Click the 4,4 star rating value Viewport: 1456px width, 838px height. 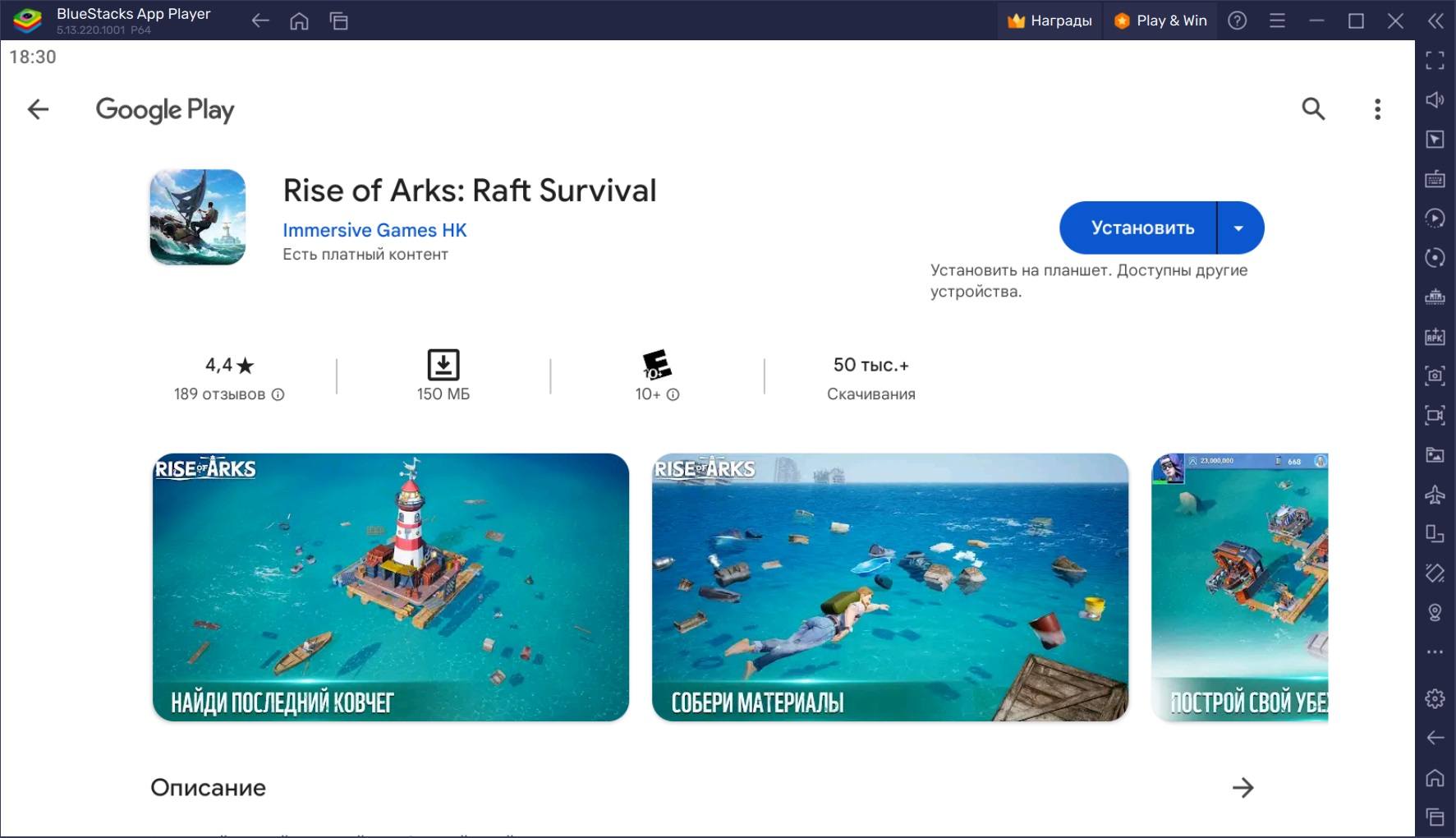(x=230, y=365)
